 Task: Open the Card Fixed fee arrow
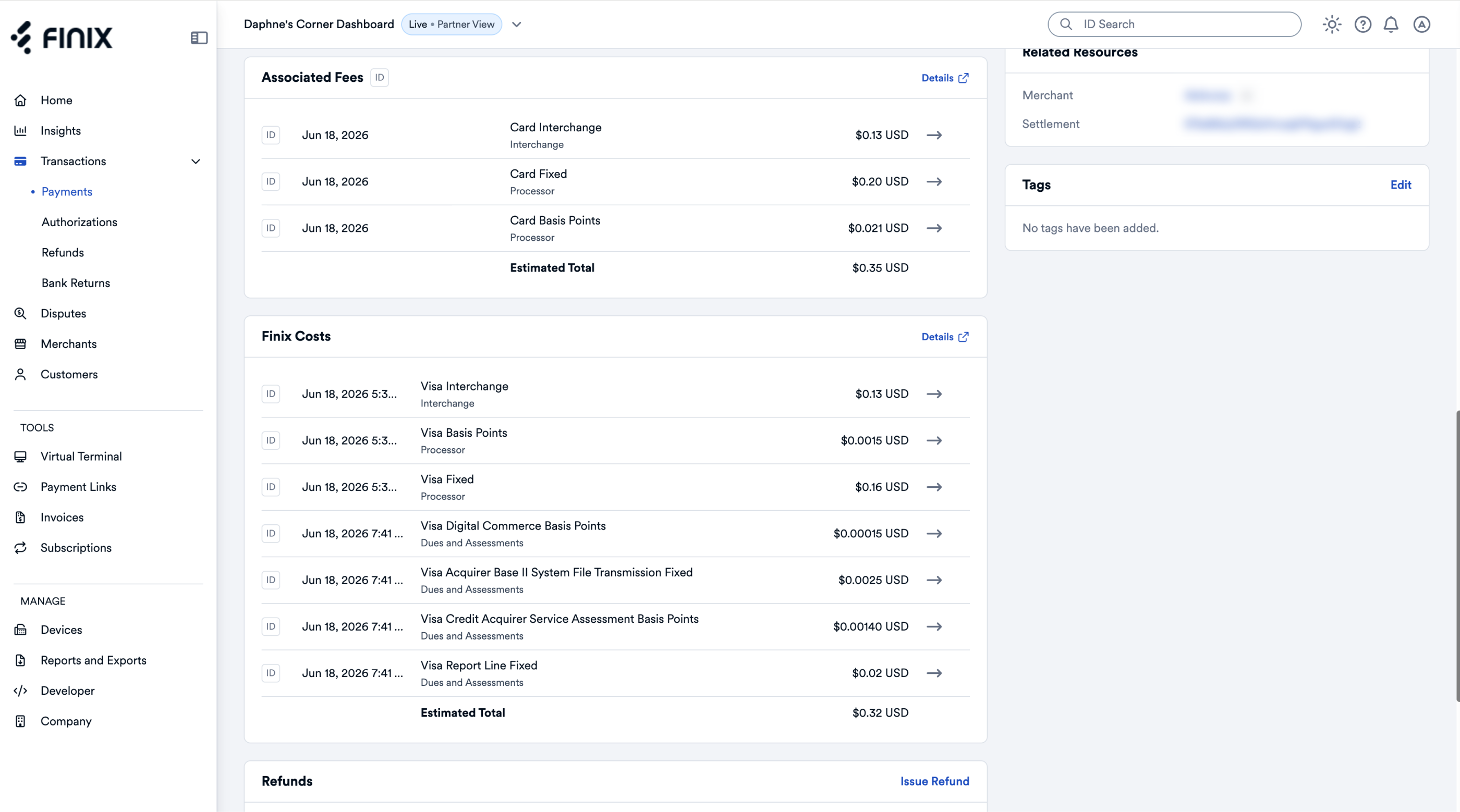[x=934, y=181]
